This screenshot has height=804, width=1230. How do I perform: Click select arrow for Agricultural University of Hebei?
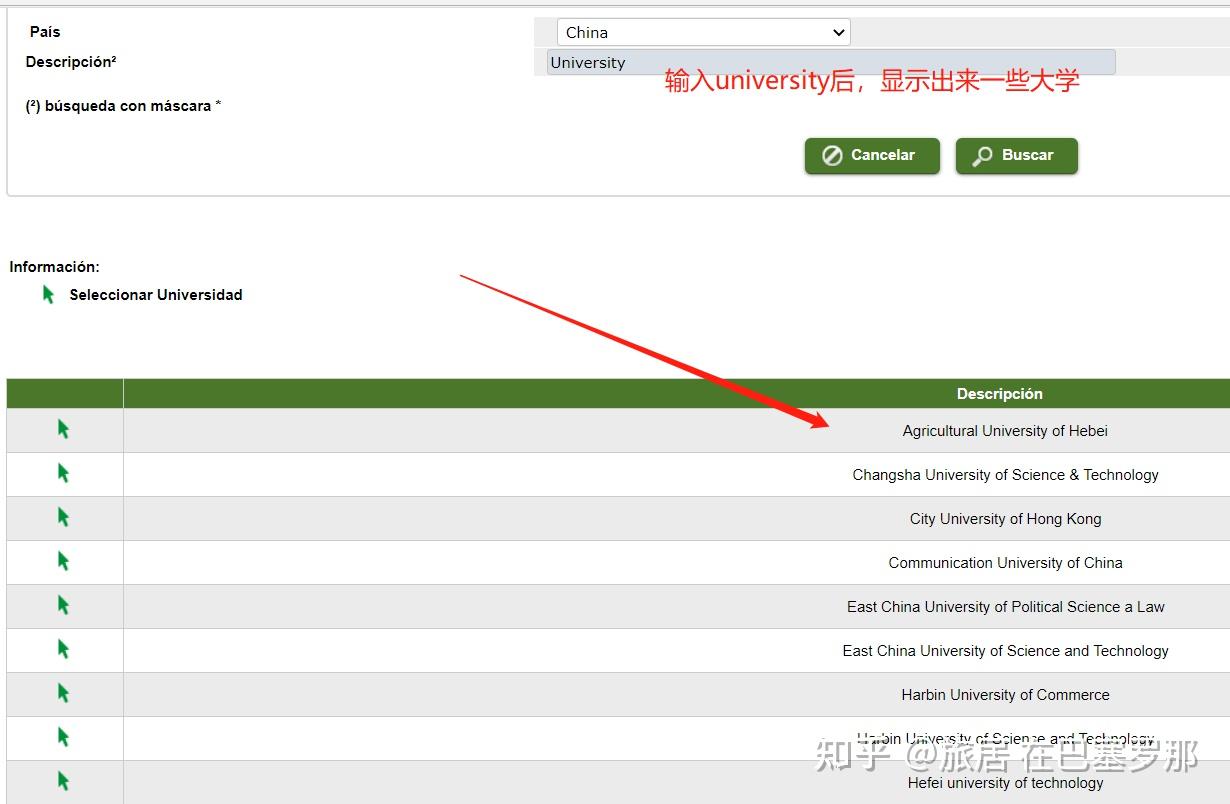pos(63,430)
